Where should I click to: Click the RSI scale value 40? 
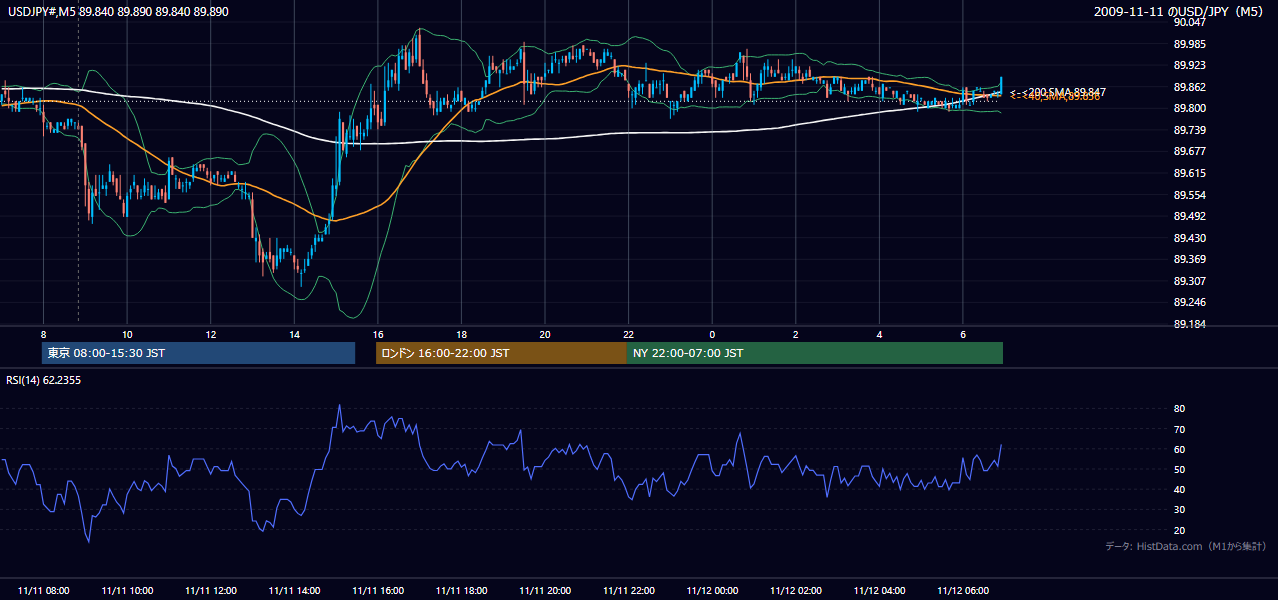pyautogui.click(x=1179, y=490)
